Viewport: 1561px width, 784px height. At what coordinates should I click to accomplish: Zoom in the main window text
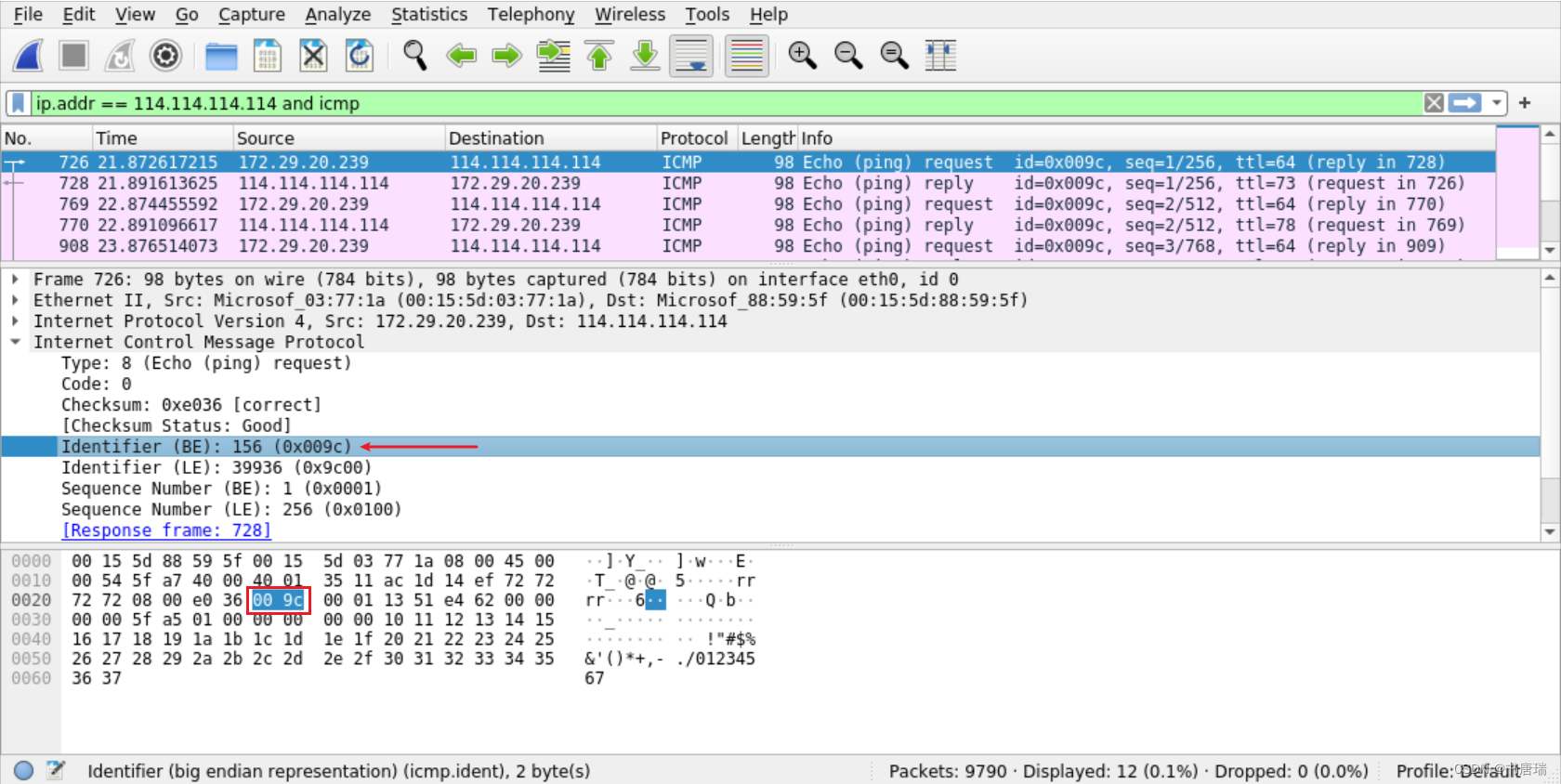click(x=802, y=56)
